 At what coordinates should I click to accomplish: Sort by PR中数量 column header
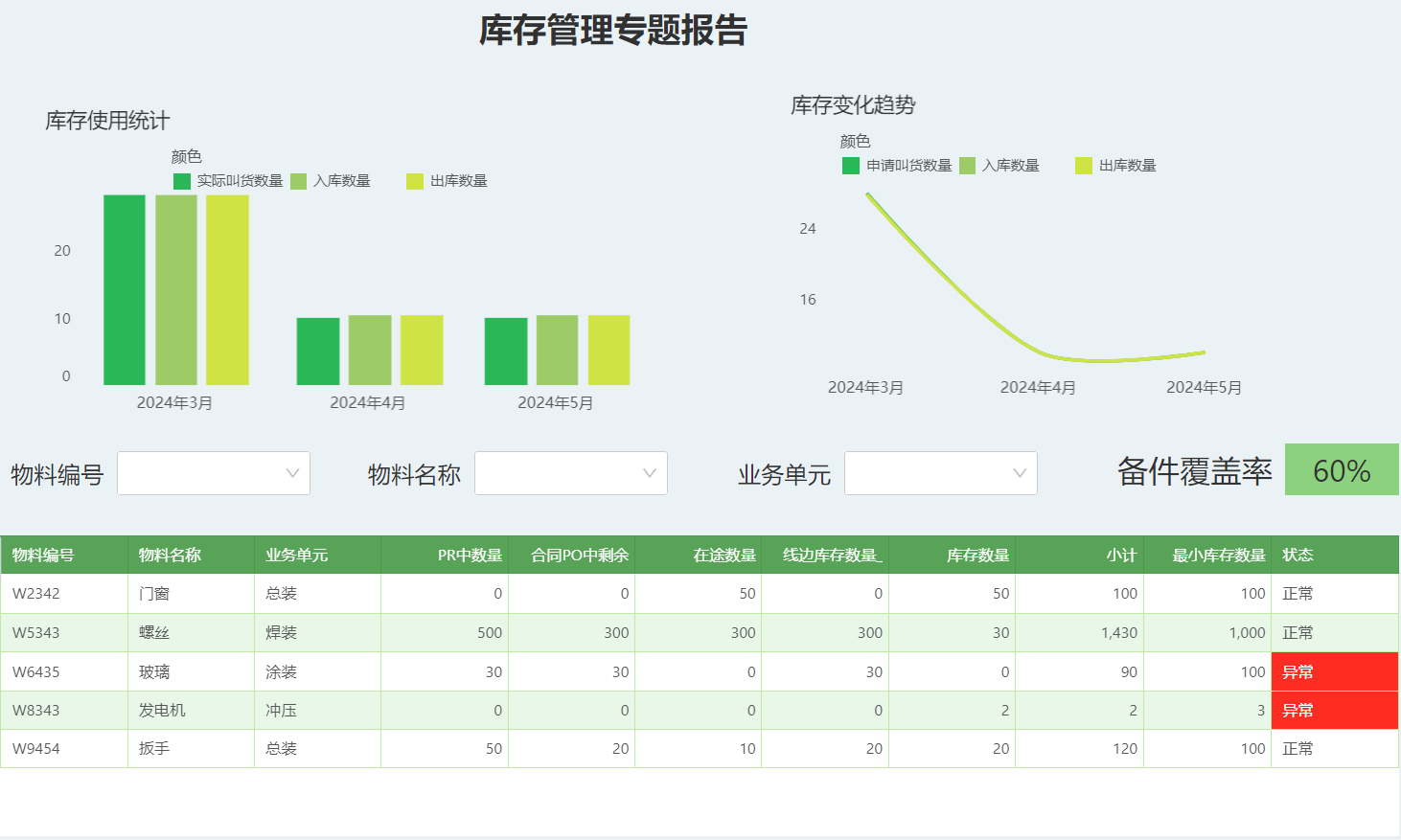(x=445, y=555)
